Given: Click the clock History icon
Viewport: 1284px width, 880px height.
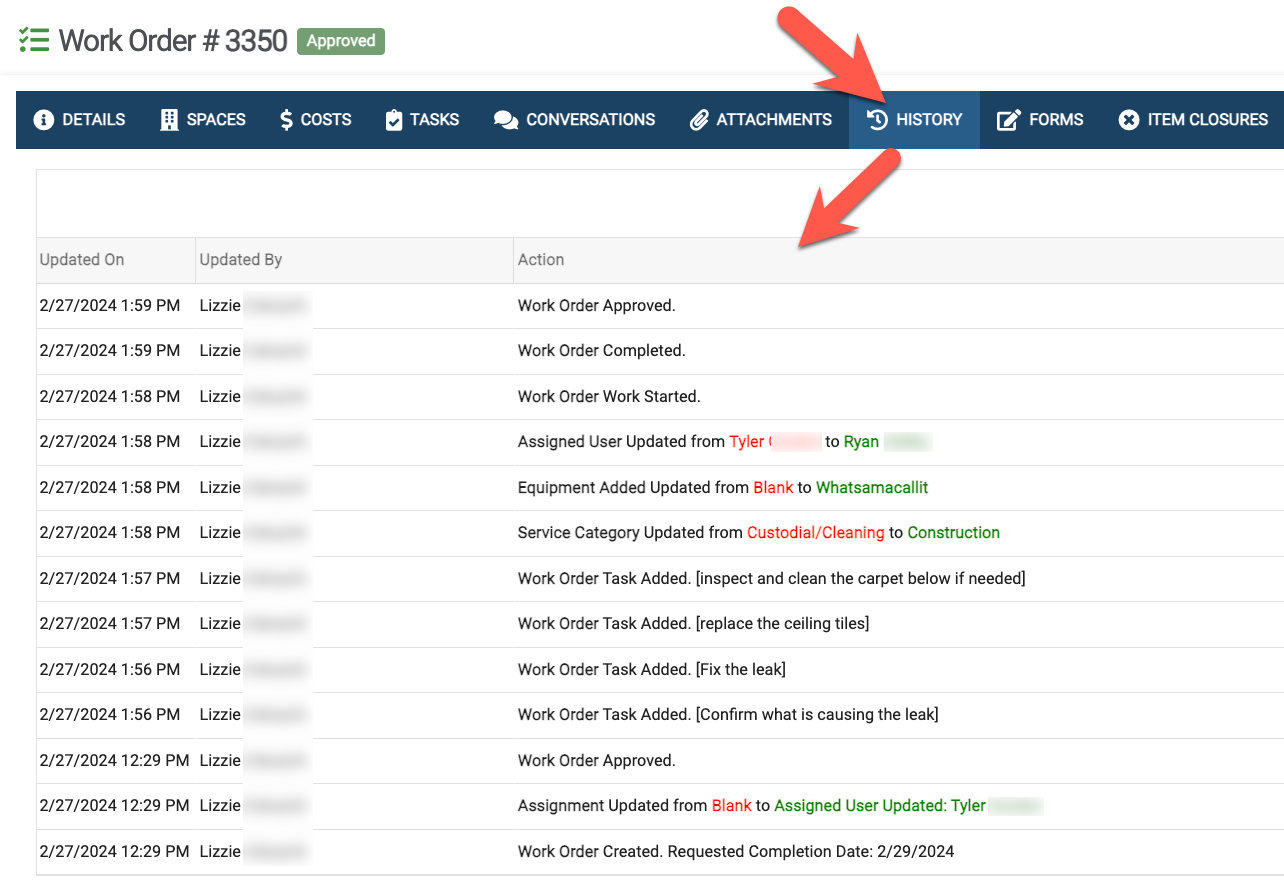Looking at the screenshot, I should 877,120.
